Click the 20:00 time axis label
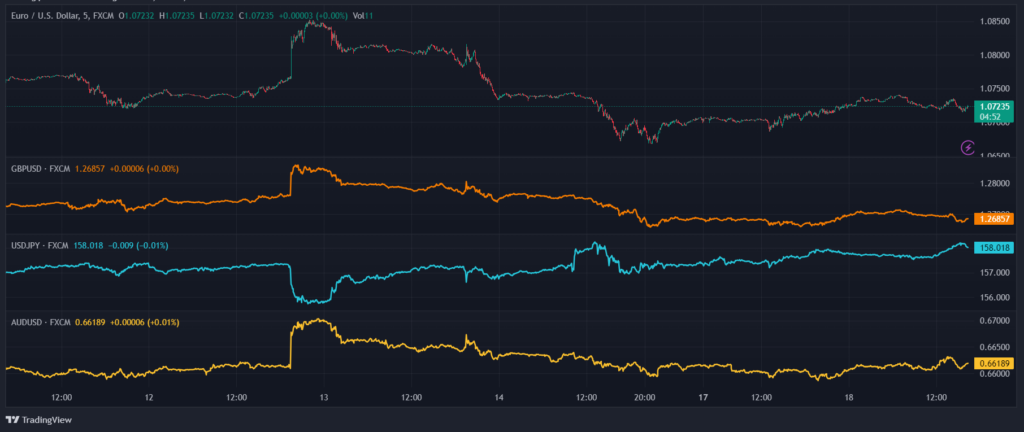 645,397
